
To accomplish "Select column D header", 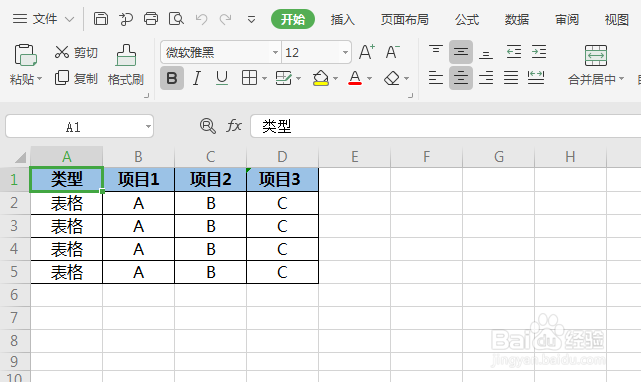I will [x=282, y=157].
